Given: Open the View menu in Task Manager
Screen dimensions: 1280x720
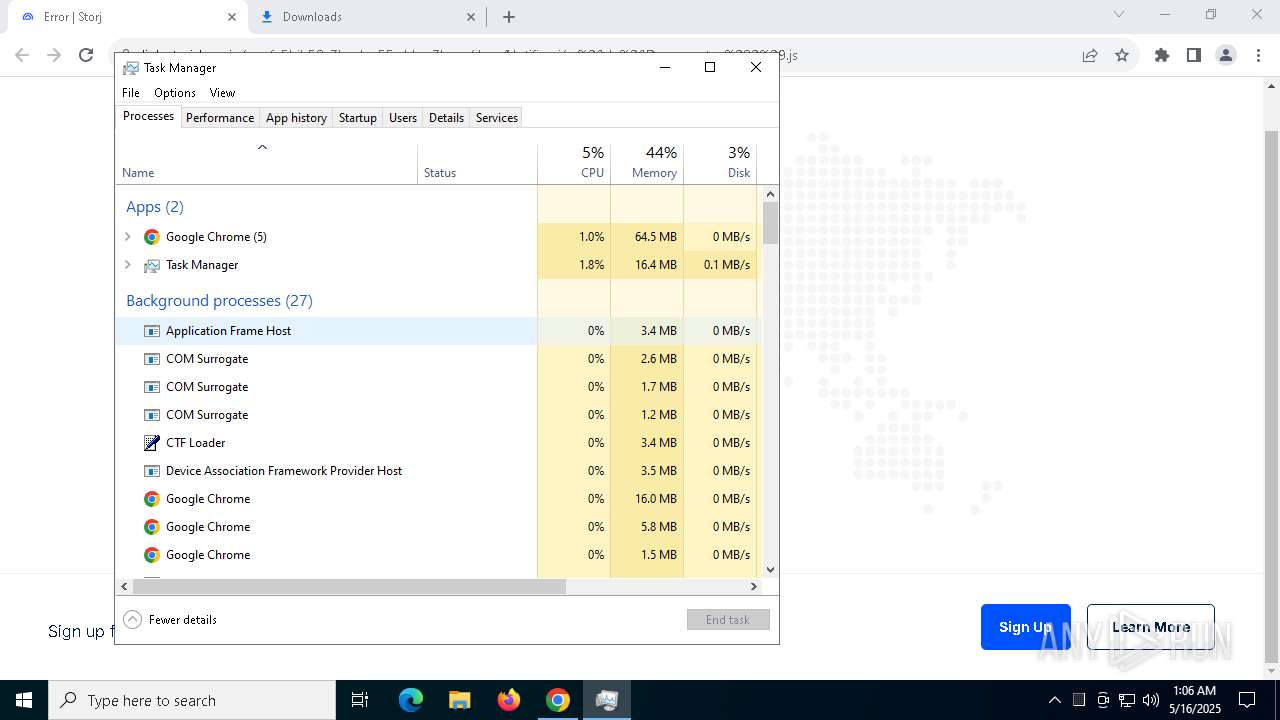Looking at the screenshot, I should (222, 93).
